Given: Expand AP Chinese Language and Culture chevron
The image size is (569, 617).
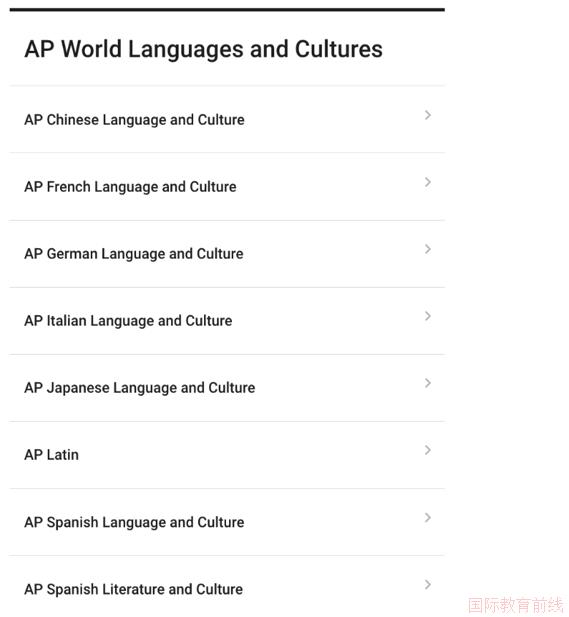Looking at the screenshot, I should coord(427,115).
